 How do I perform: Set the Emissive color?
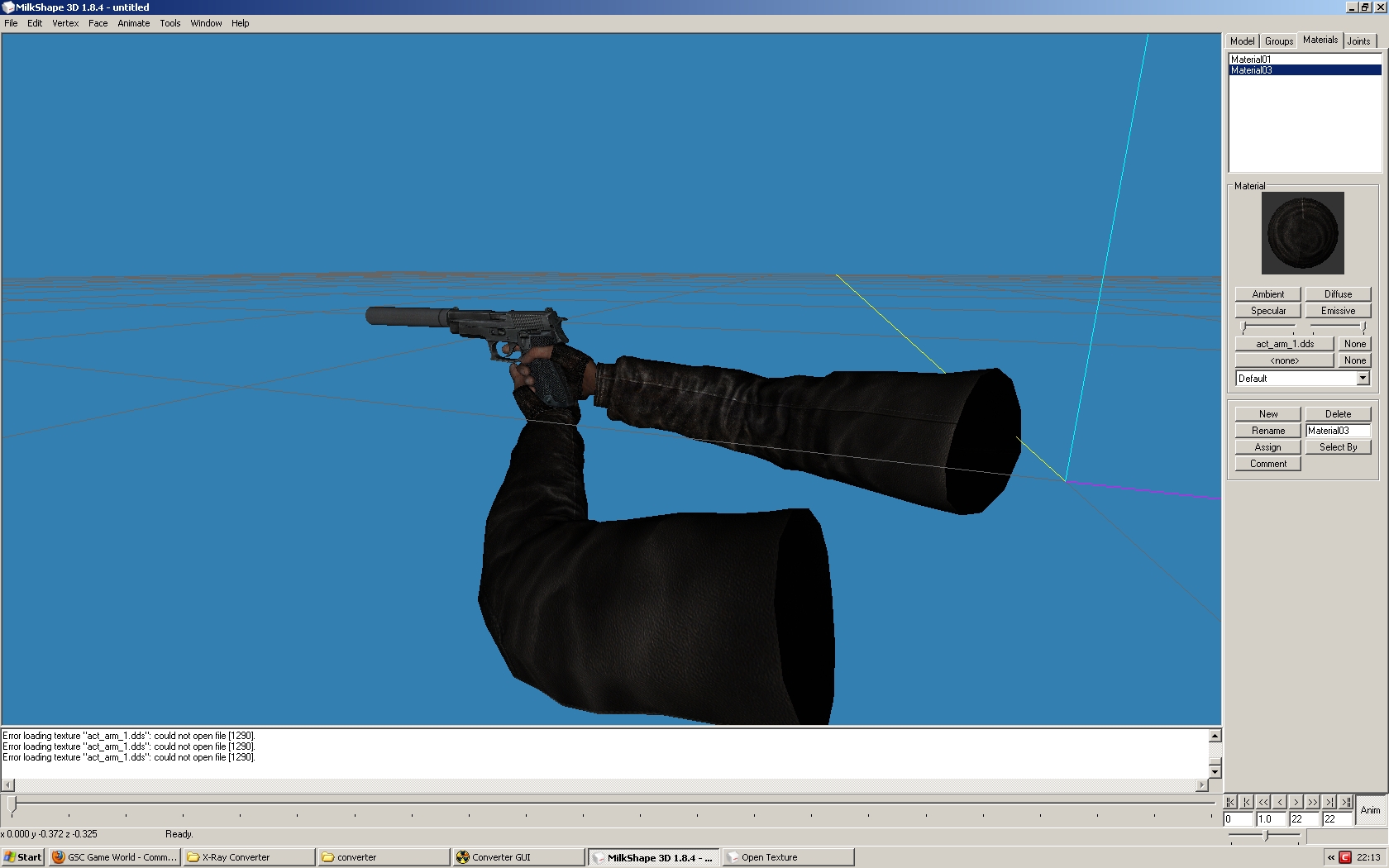coord(1338,311)
